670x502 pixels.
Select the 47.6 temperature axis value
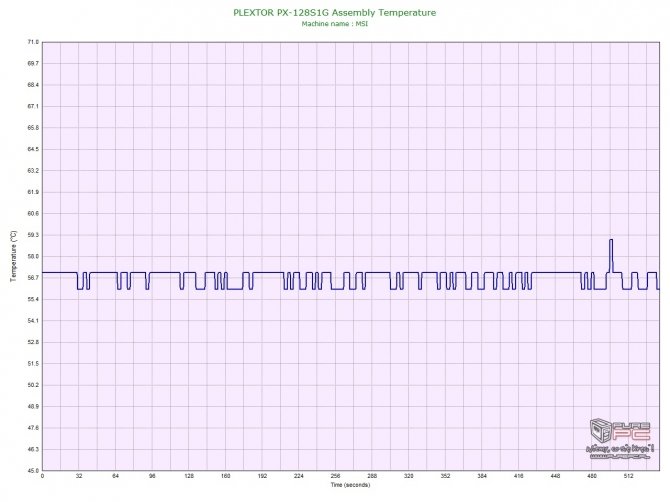[33, 428]
